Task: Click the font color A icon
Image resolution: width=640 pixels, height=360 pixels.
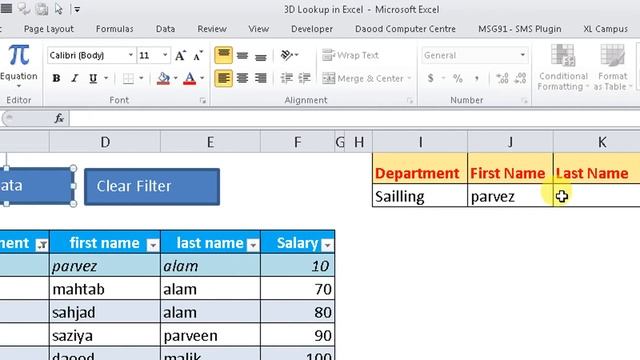Action: coord(189,78)
